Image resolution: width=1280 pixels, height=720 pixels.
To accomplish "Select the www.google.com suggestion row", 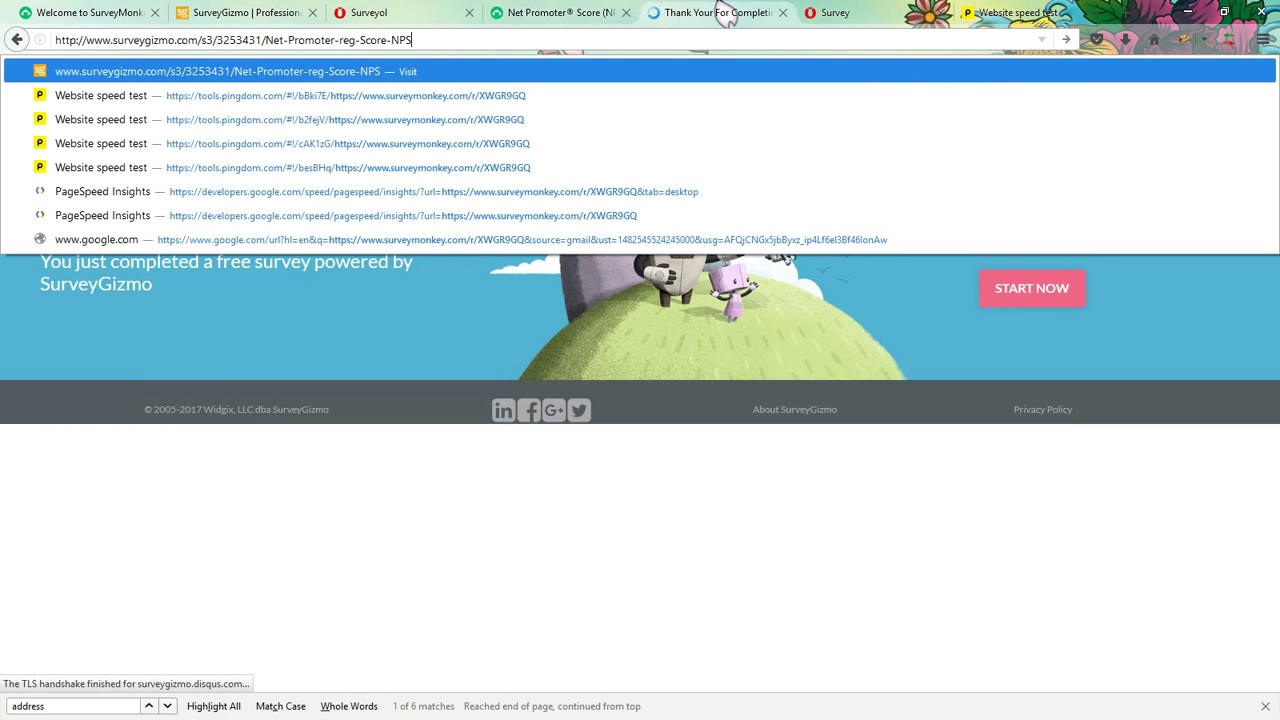I will tap(640, 239).
